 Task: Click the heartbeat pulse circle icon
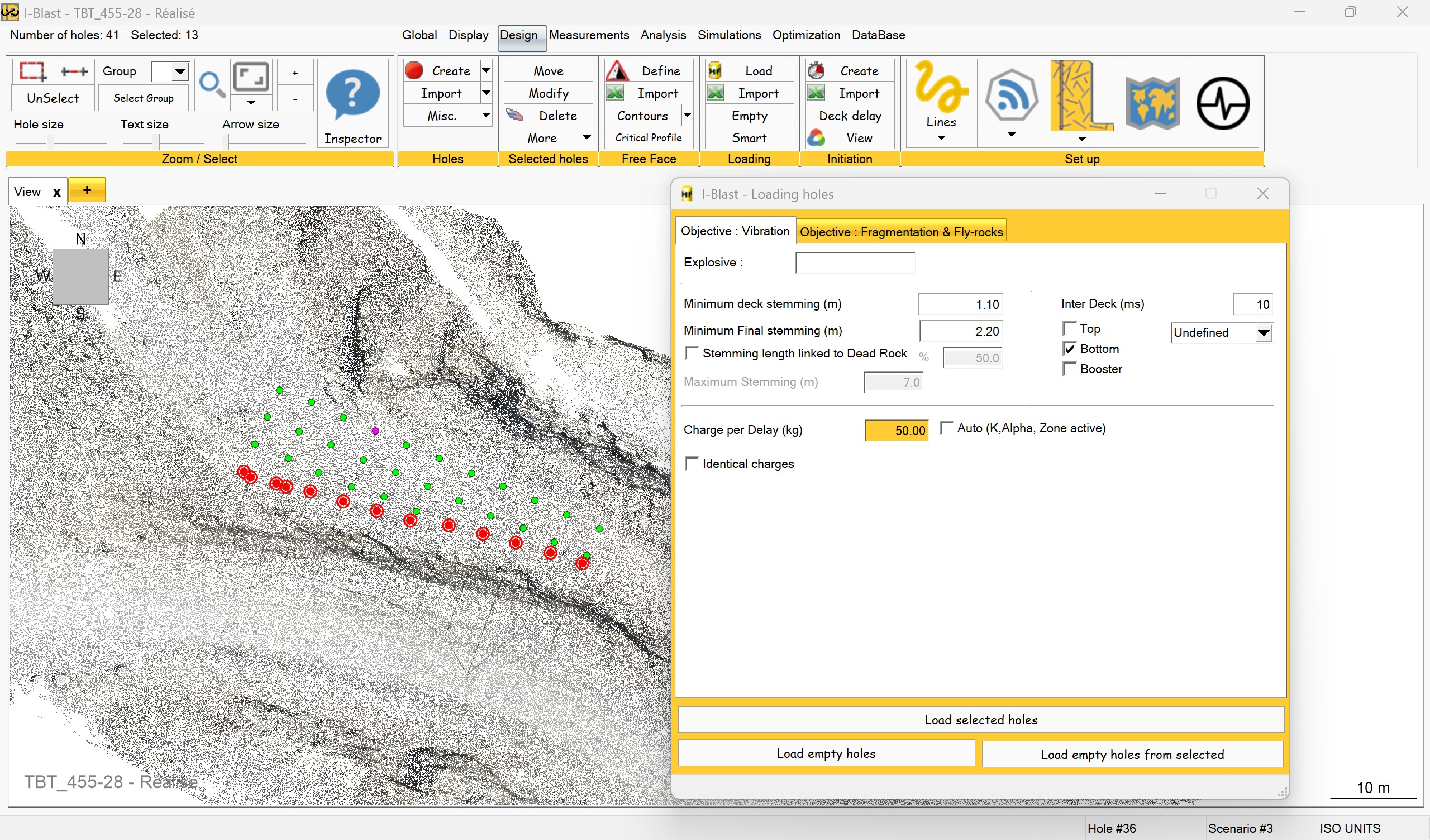tap(1222, 103)
